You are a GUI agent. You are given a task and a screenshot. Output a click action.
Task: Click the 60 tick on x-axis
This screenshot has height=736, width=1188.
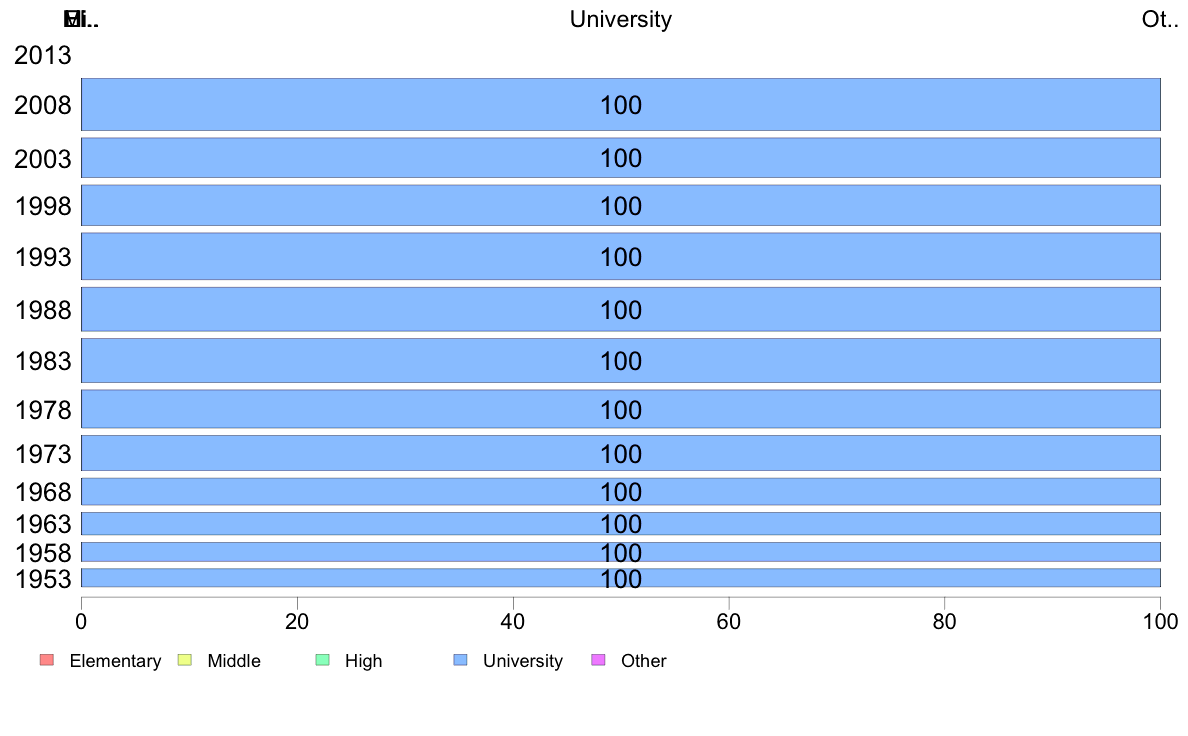[729, 622]
